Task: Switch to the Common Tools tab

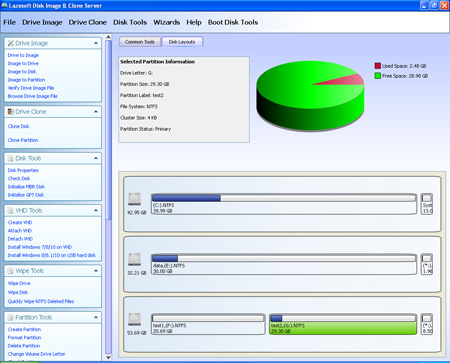Action: 140,42
